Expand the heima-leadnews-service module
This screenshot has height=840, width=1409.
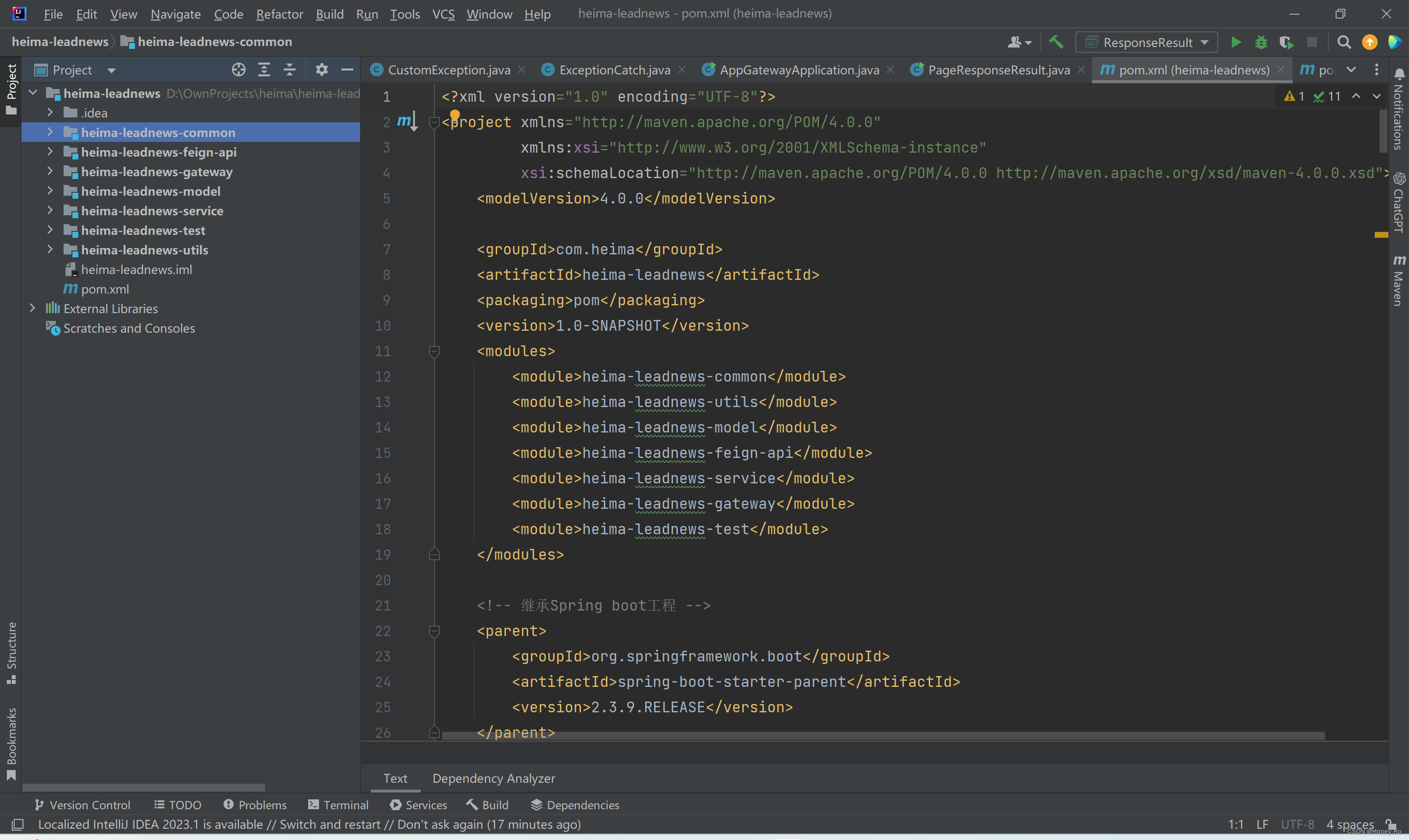pos(50,210)
